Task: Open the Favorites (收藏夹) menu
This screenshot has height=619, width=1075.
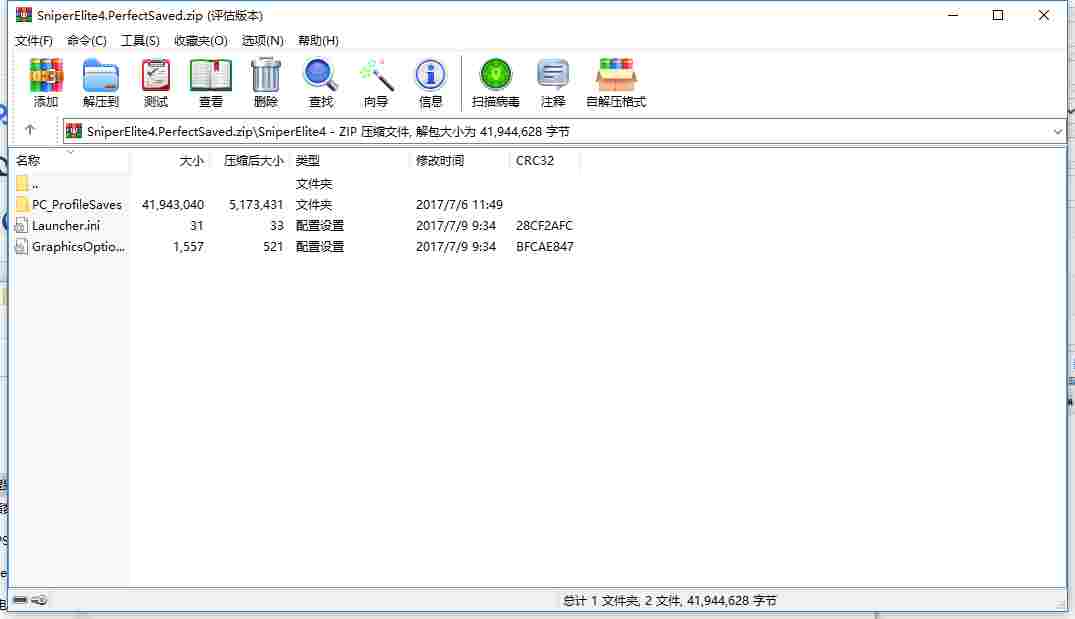Action: (x=200, y=40)
